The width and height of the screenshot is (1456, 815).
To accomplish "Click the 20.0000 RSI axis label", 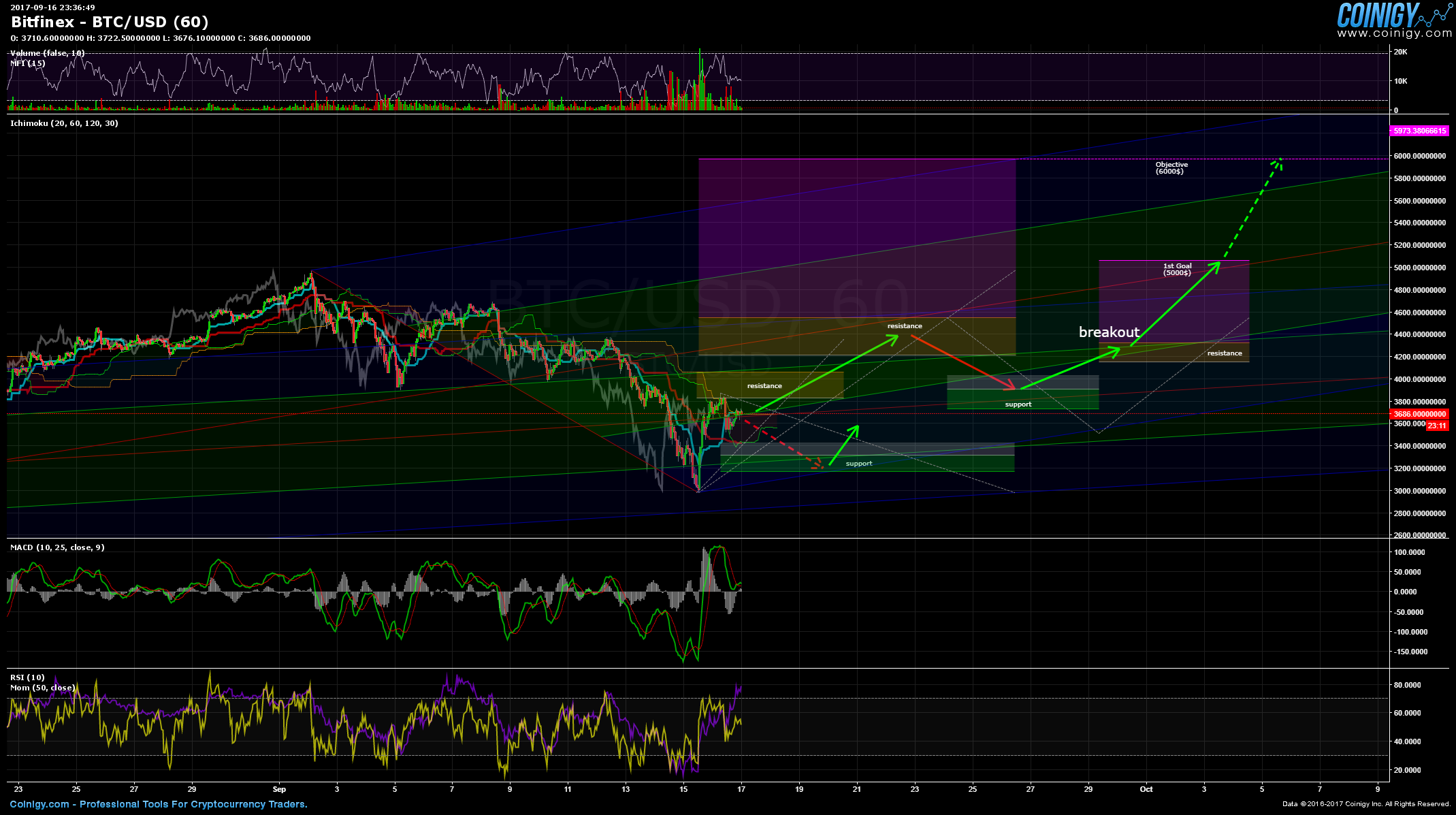I will point(1407,770).
